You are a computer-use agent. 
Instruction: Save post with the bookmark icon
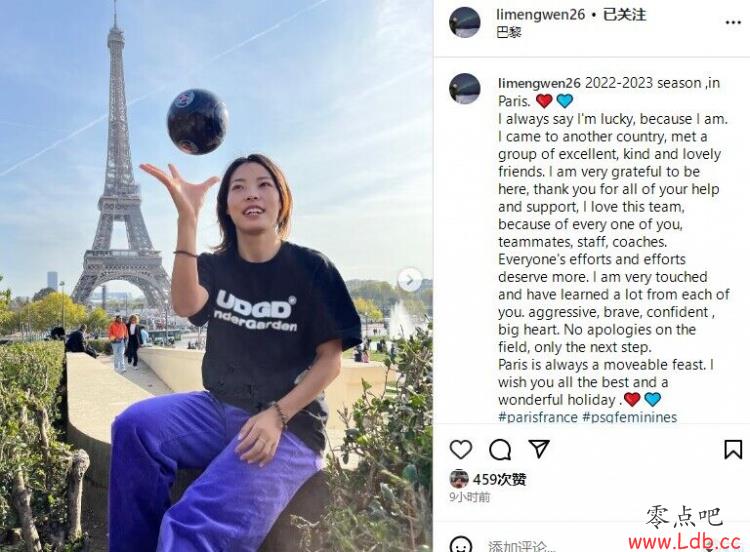(733, 449)
